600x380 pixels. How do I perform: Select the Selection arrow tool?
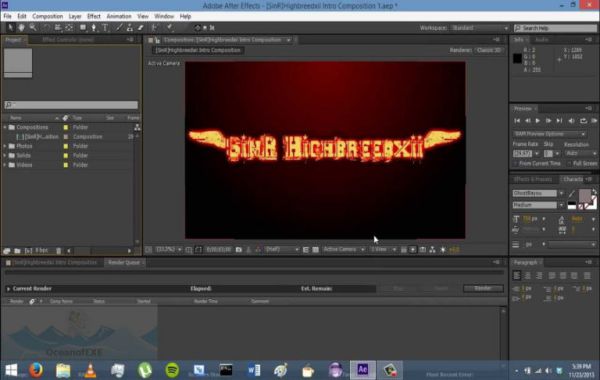[10, 28]
